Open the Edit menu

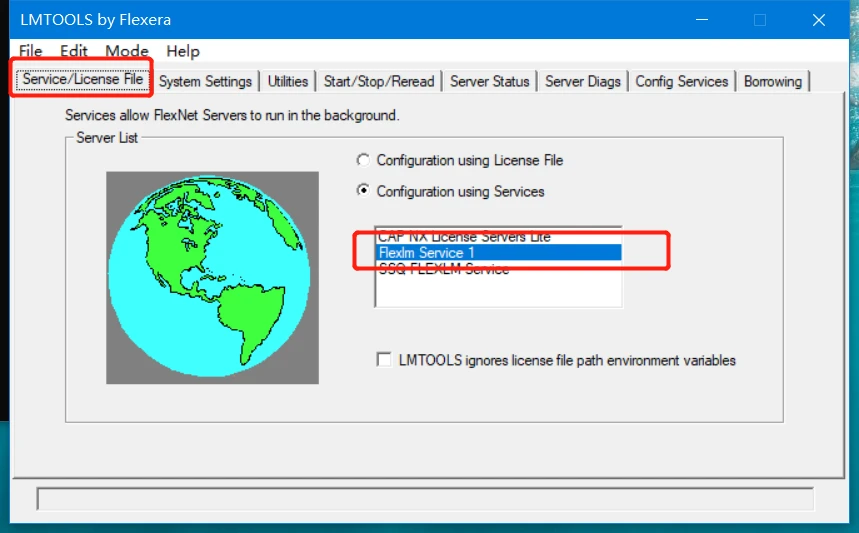point(73,51)
